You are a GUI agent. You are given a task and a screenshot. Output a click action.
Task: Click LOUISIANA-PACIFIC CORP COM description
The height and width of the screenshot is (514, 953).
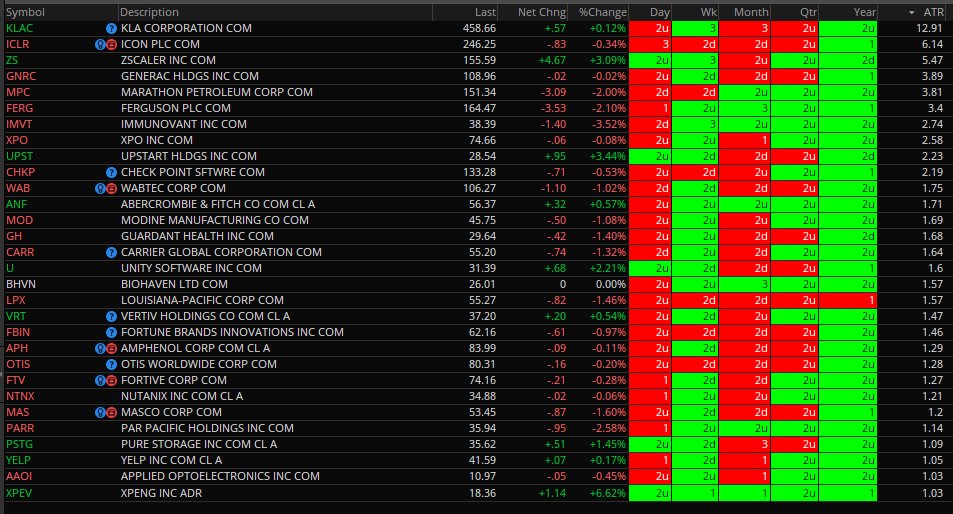click(202, 300)
